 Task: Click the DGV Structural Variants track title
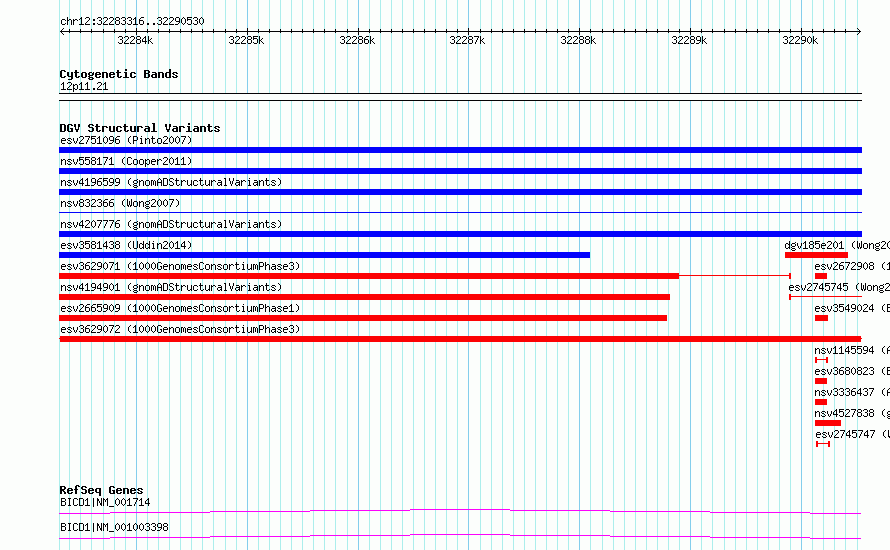coord(140,128)
